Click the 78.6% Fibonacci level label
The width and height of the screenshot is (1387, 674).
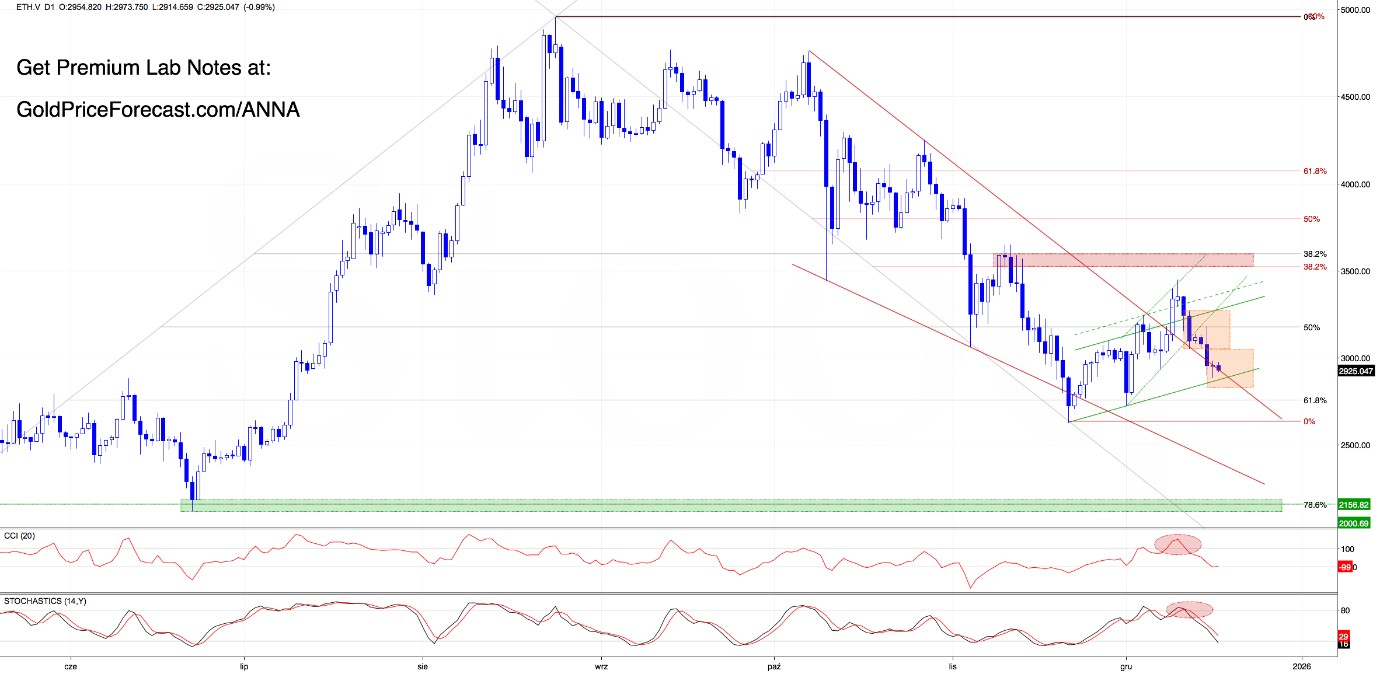(1314, 505)
